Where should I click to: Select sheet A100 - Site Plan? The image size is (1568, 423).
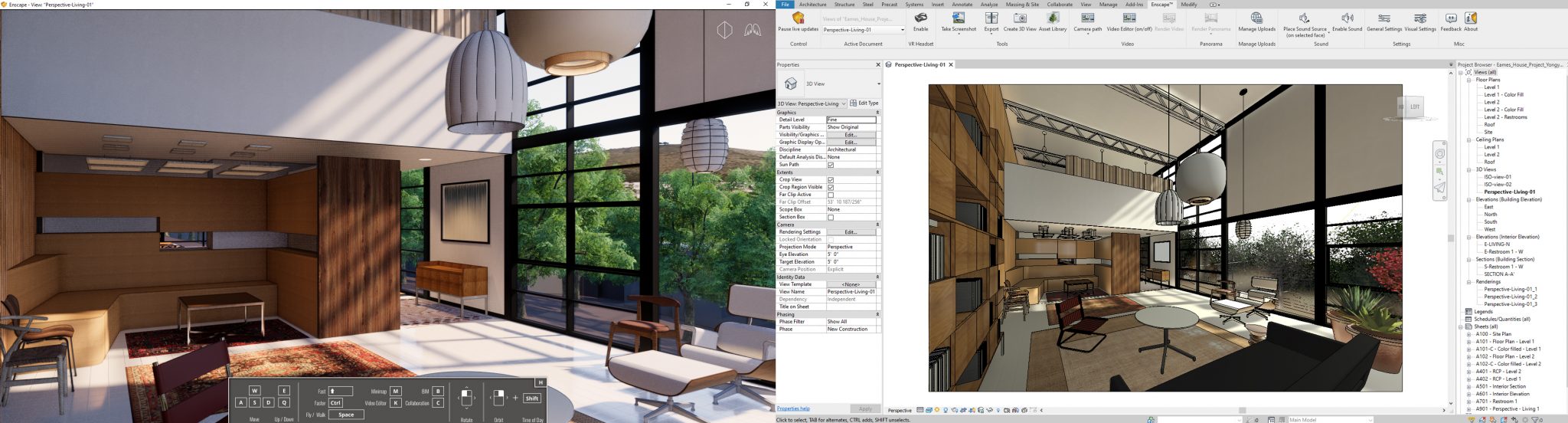(x=1493, y=334)
